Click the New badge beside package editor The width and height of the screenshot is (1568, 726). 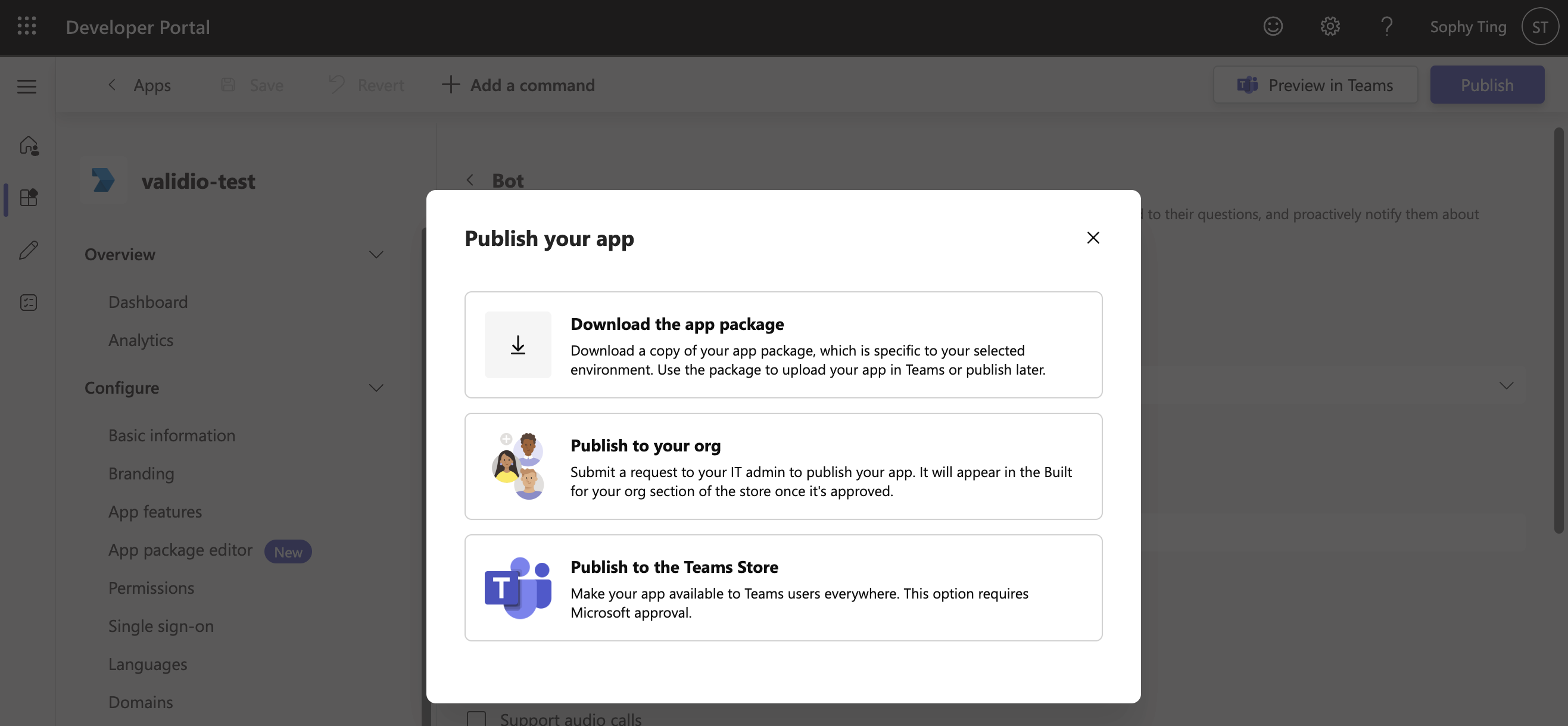[x=288, y=551]
